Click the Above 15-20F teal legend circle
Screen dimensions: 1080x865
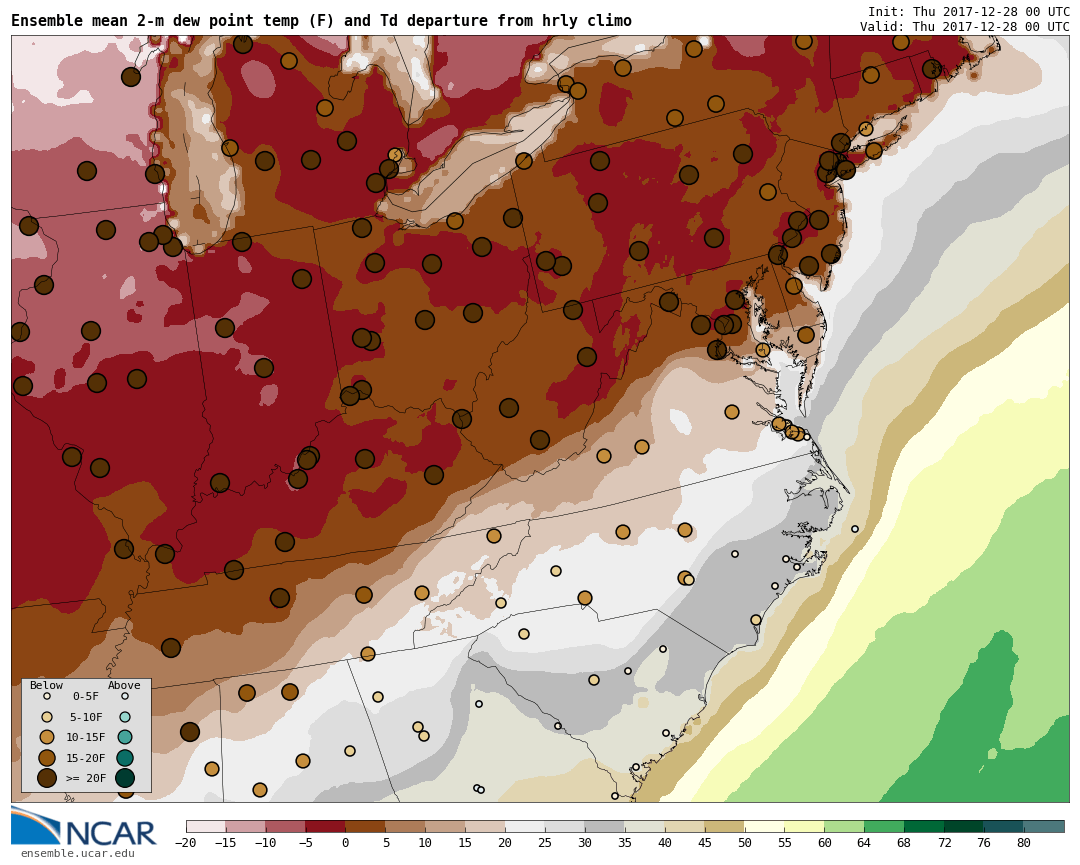(125, 758)
